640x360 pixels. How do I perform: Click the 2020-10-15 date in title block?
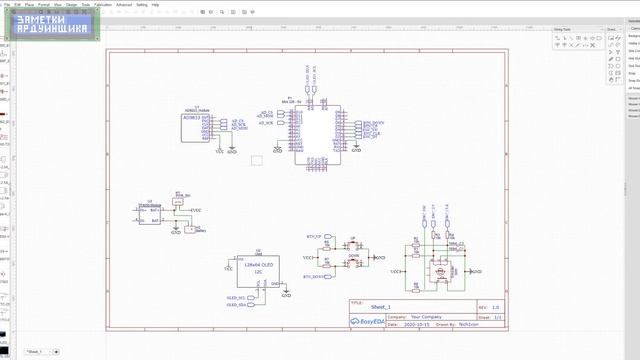pyautogui.click(x=417, y=324)
